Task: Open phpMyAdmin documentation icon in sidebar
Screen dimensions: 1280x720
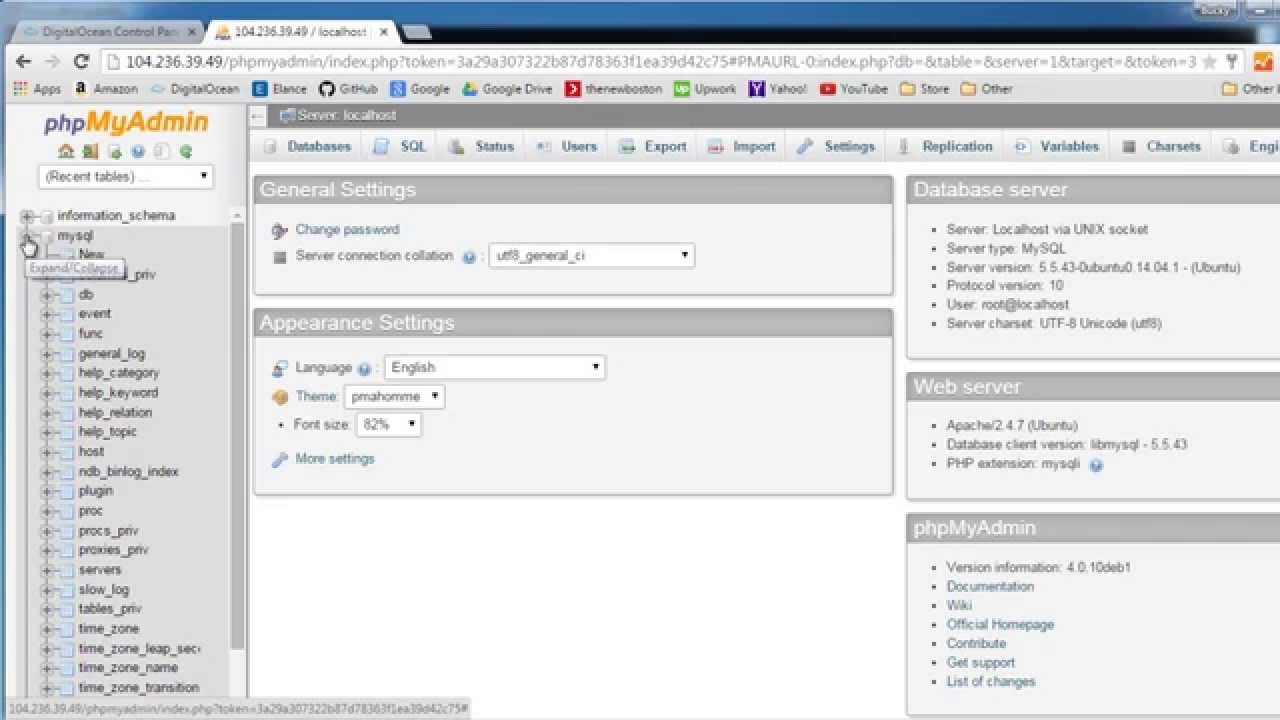Action: click(138, 152)
